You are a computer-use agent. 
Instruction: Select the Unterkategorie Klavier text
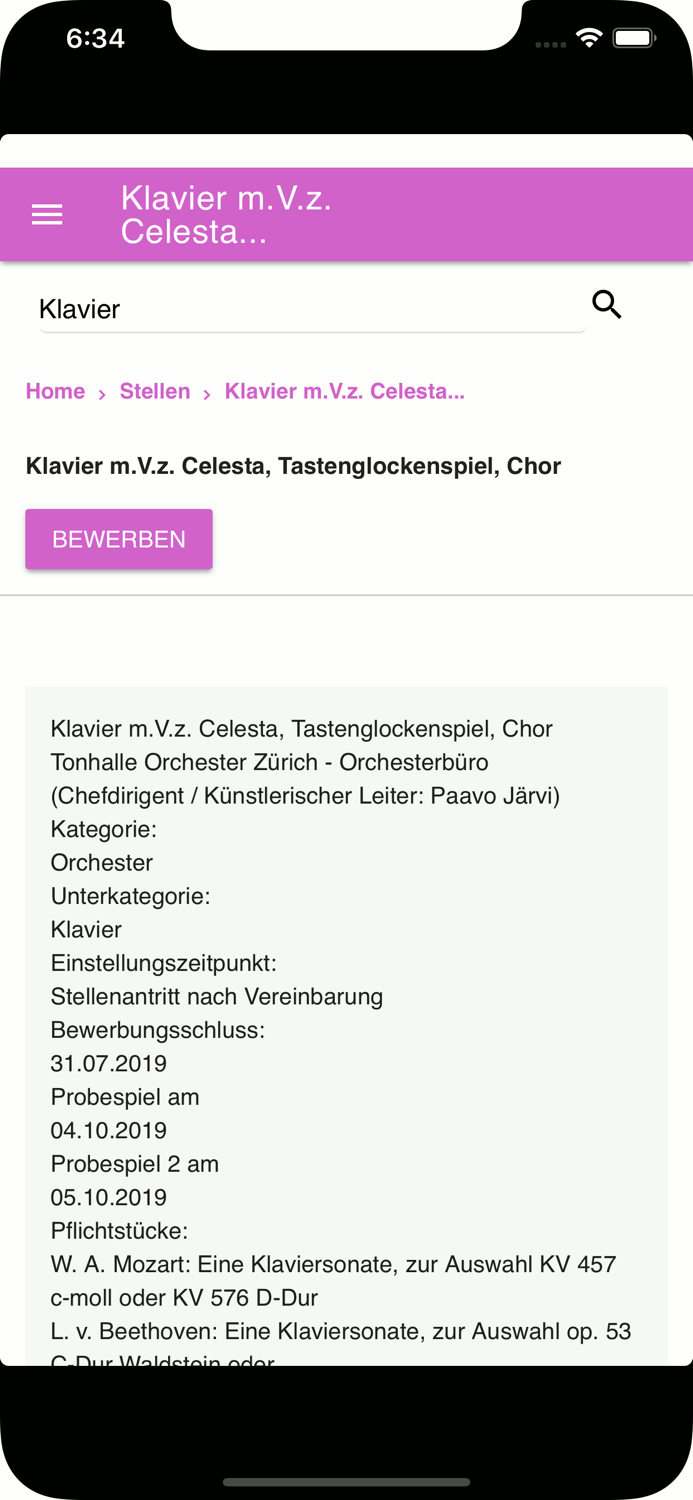pyautogui.click(x=86, y=928)
